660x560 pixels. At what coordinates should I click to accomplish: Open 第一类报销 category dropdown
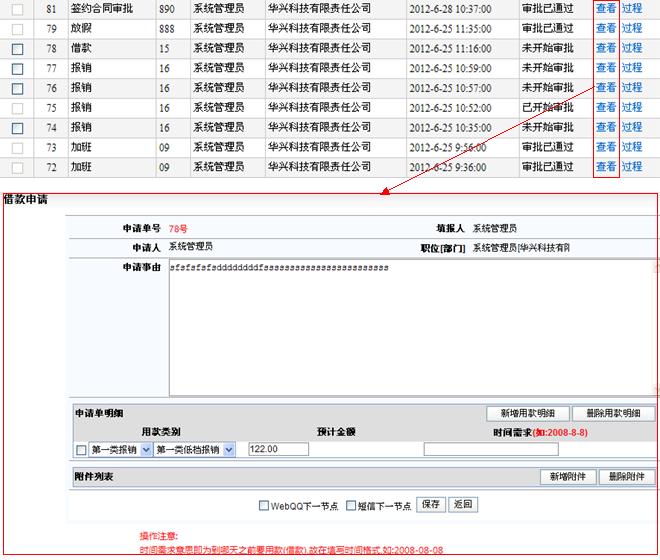click(x=120, y=450)
